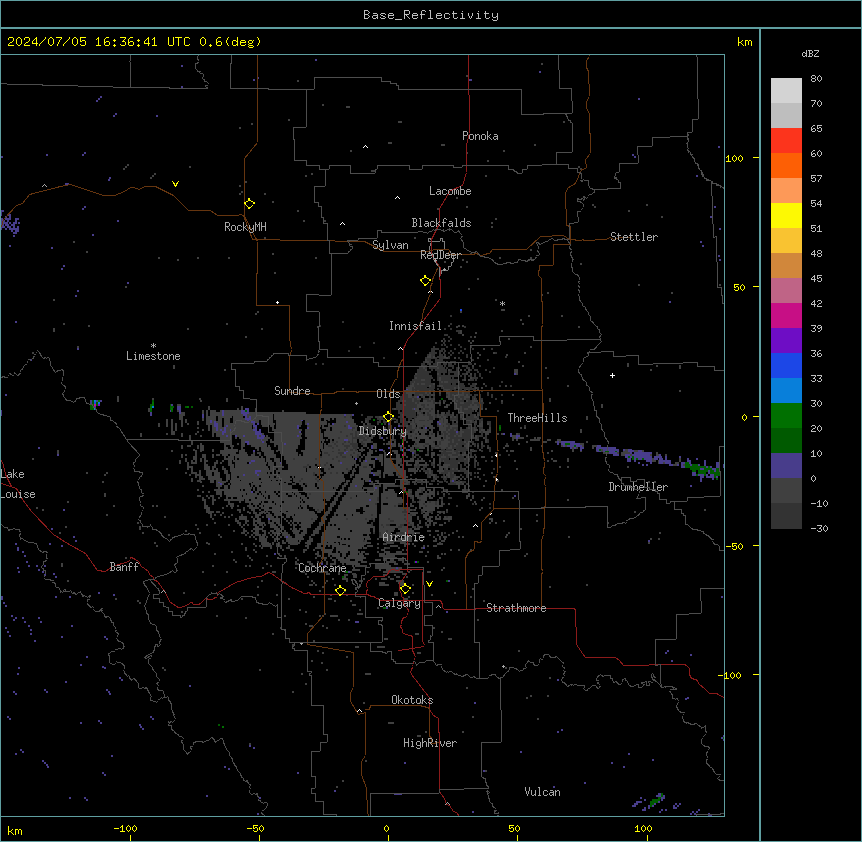Click the Sylvan label on the map

[x=390, y=245]
